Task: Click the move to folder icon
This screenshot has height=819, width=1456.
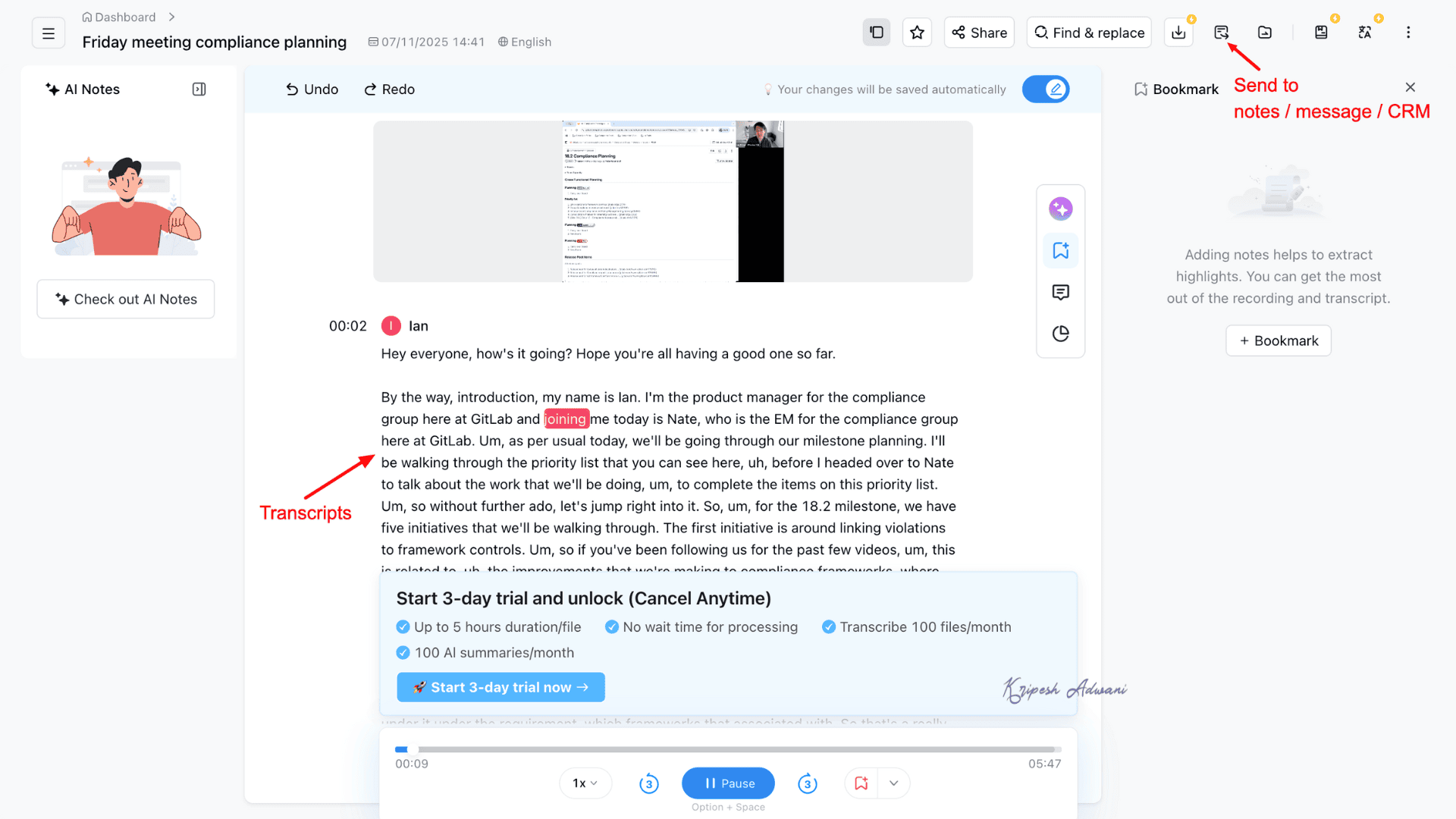Action: click(x=1265, y=33)
